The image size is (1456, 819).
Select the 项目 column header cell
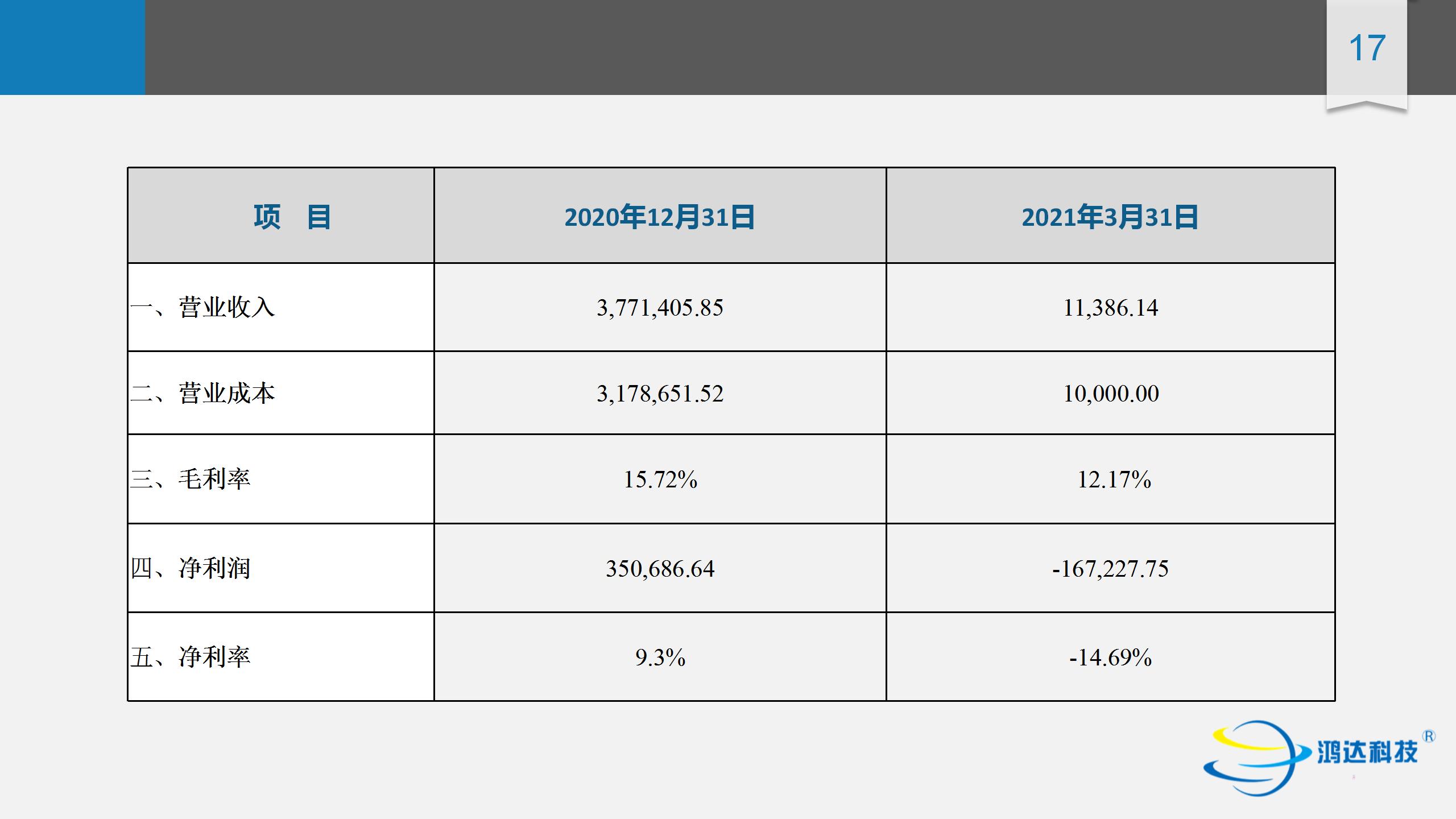point(292,217)
